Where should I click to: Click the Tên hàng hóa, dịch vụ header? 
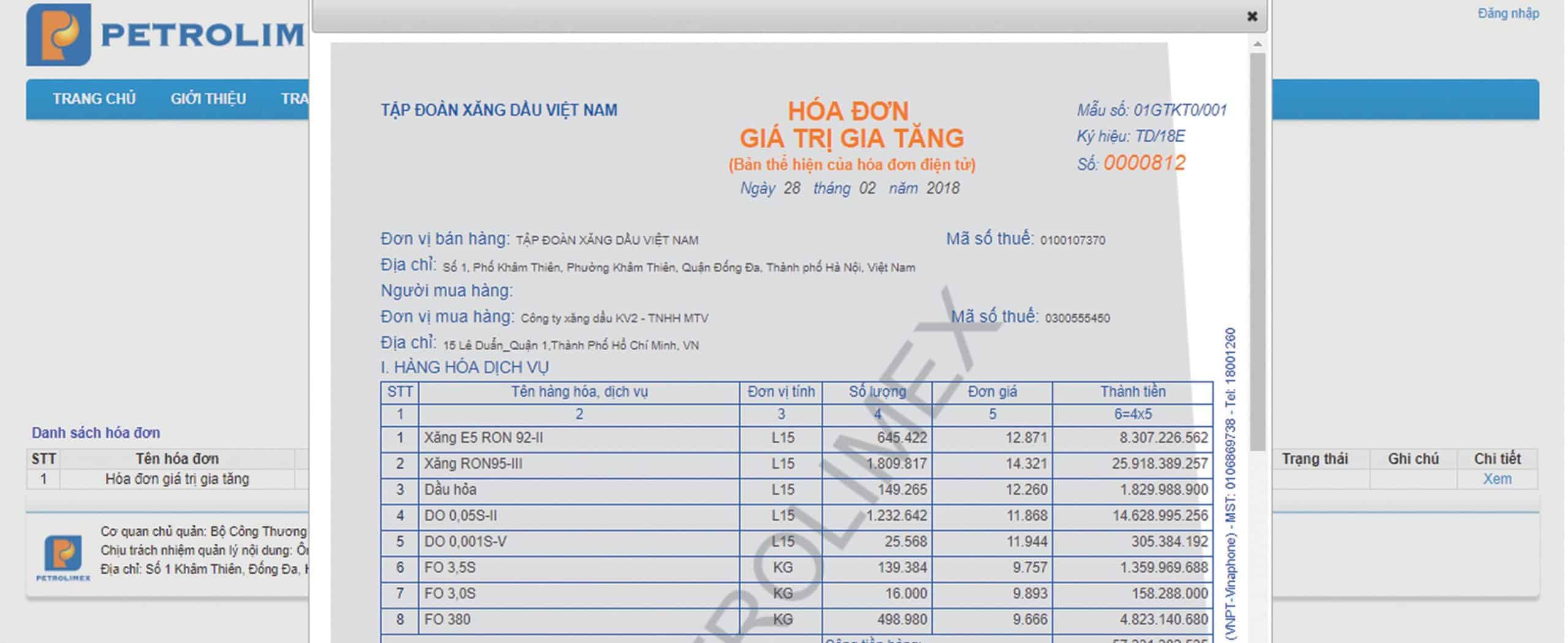[x=579, y=392]
